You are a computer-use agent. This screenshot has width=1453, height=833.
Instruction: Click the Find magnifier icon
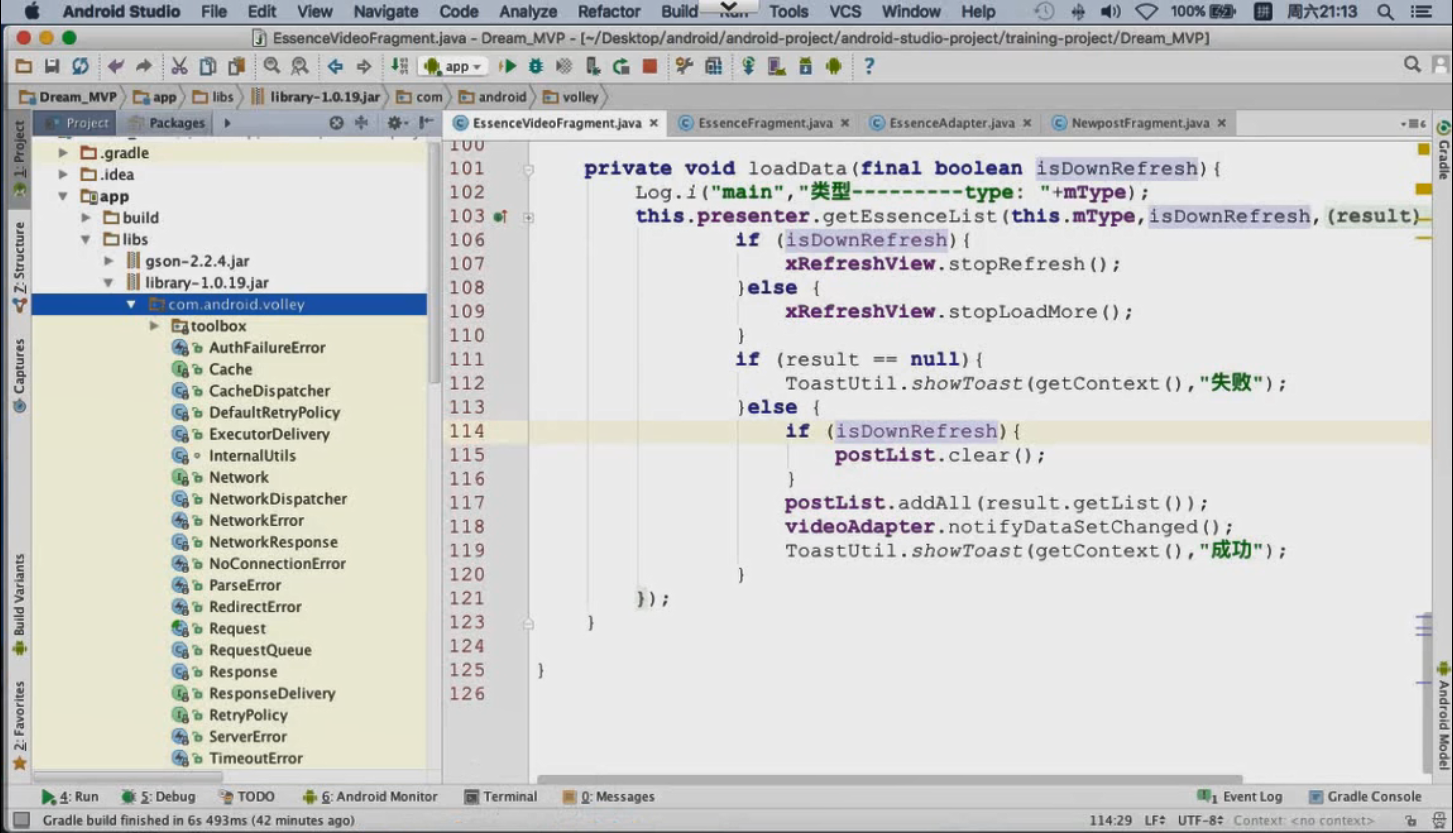coord(272,66)
